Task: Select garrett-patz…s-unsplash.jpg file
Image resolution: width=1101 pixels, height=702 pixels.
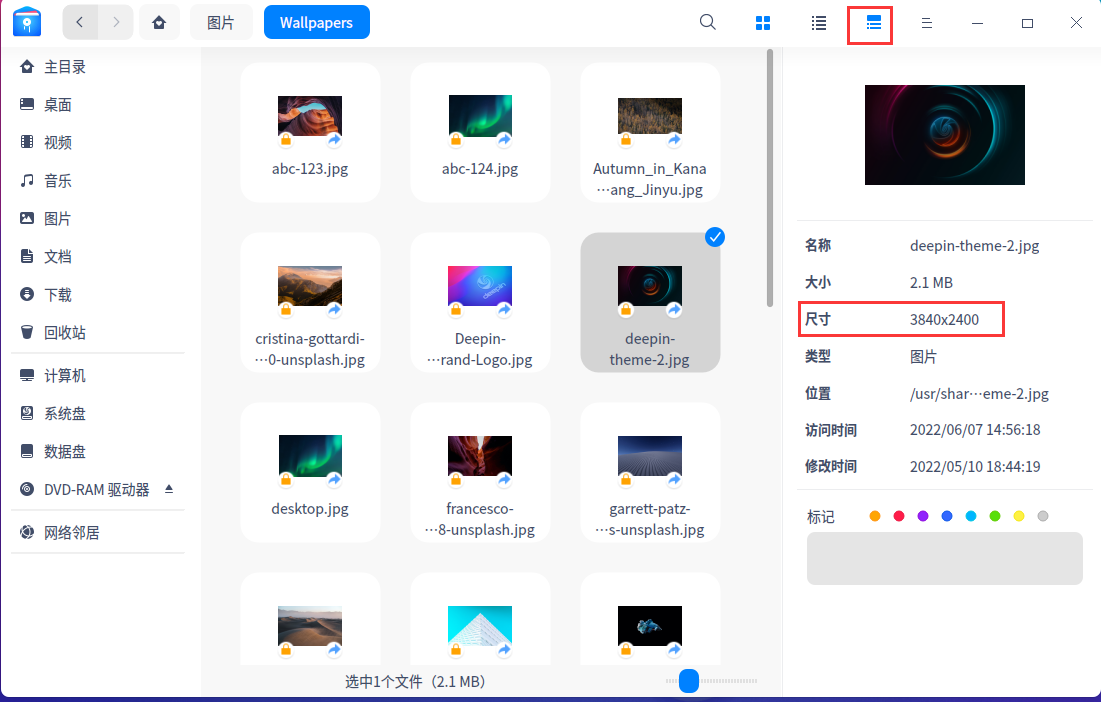Action: 650,472
